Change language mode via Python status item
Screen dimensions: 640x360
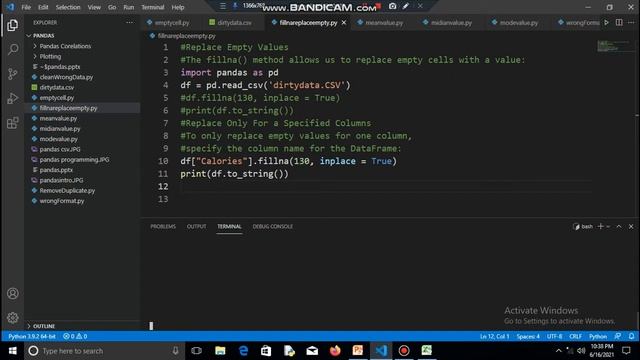pos(598,336)
